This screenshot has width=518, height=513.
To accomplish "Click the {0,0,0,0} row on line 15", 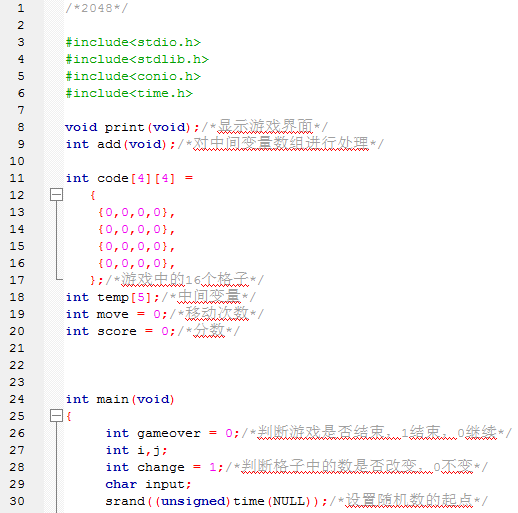I will pyautogui.click(x=136, y=246).
